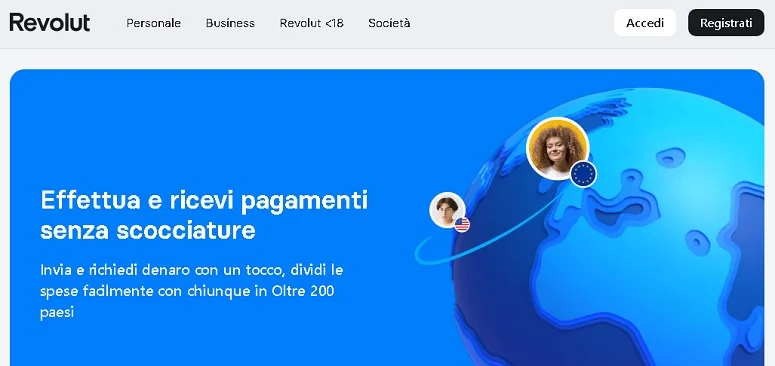This screenshot has height=366, width=775.
Task: Click the headline "Effettua e ricevi pagamenti"
Action: click(x=204, y=201)
